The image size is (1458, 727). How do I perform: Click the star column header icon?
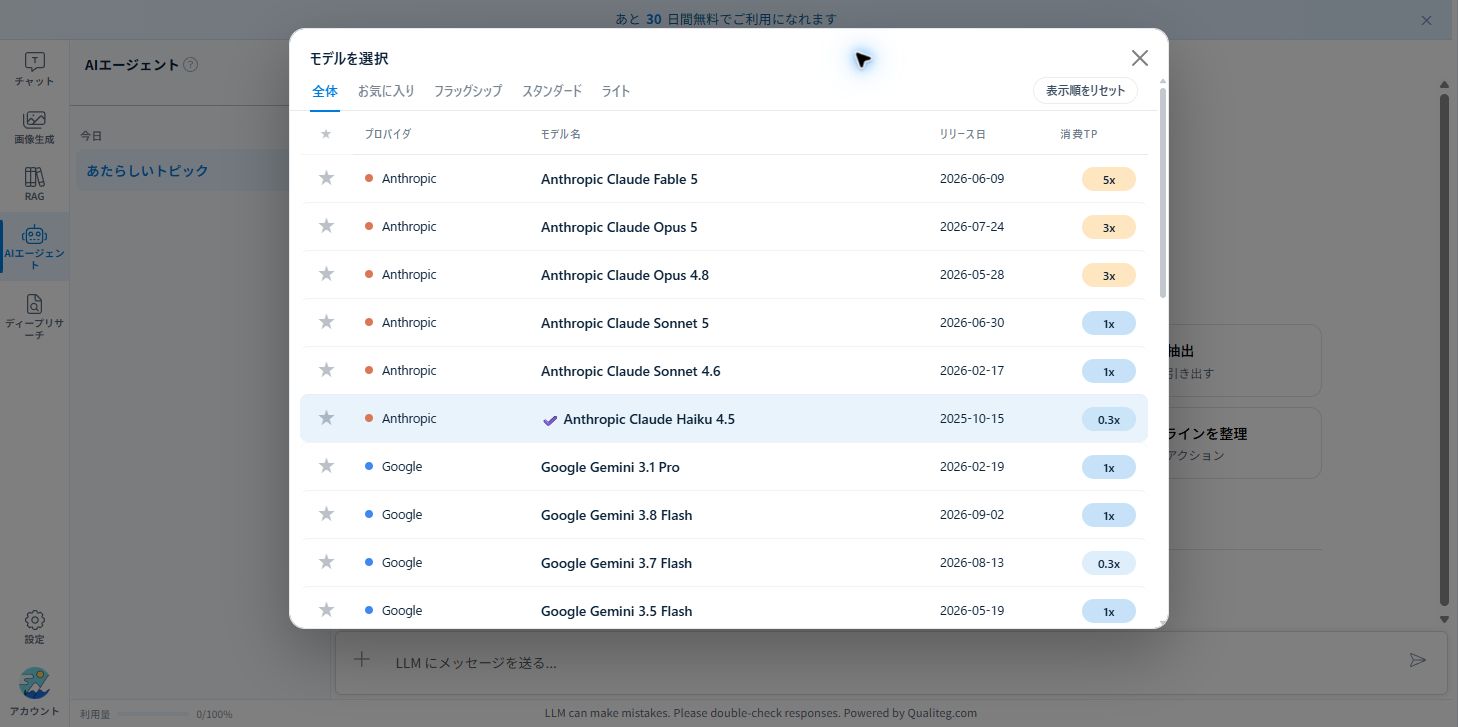pos(326,134)
